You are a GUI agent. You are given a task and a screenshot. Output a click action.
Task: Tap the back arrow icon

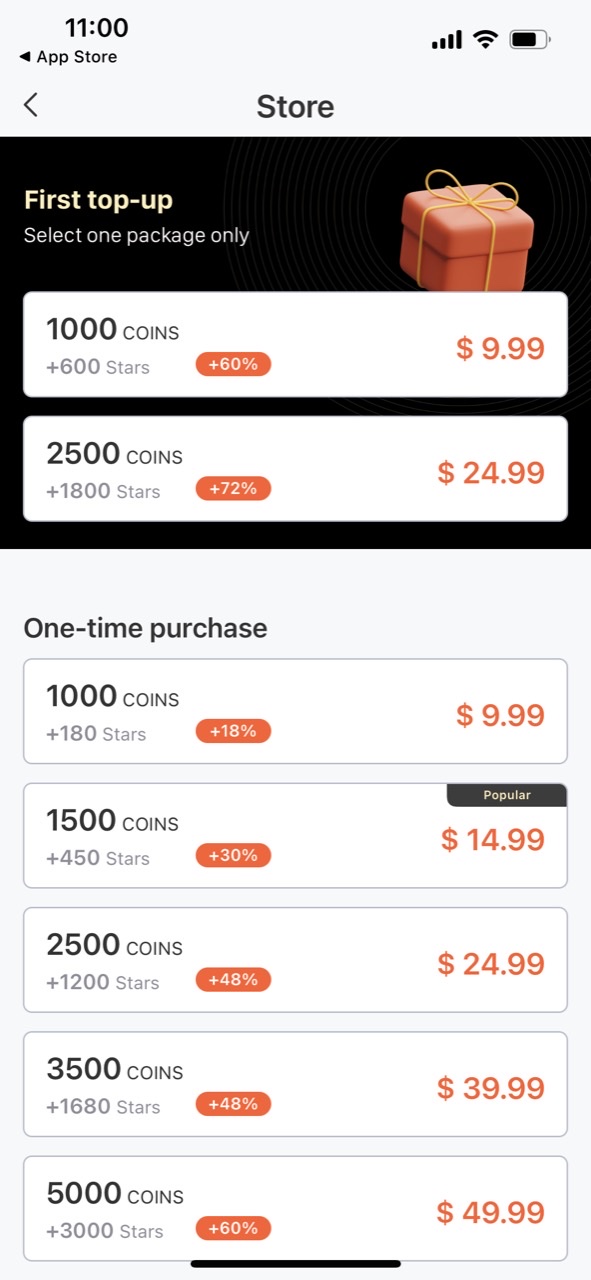point(31,105)
